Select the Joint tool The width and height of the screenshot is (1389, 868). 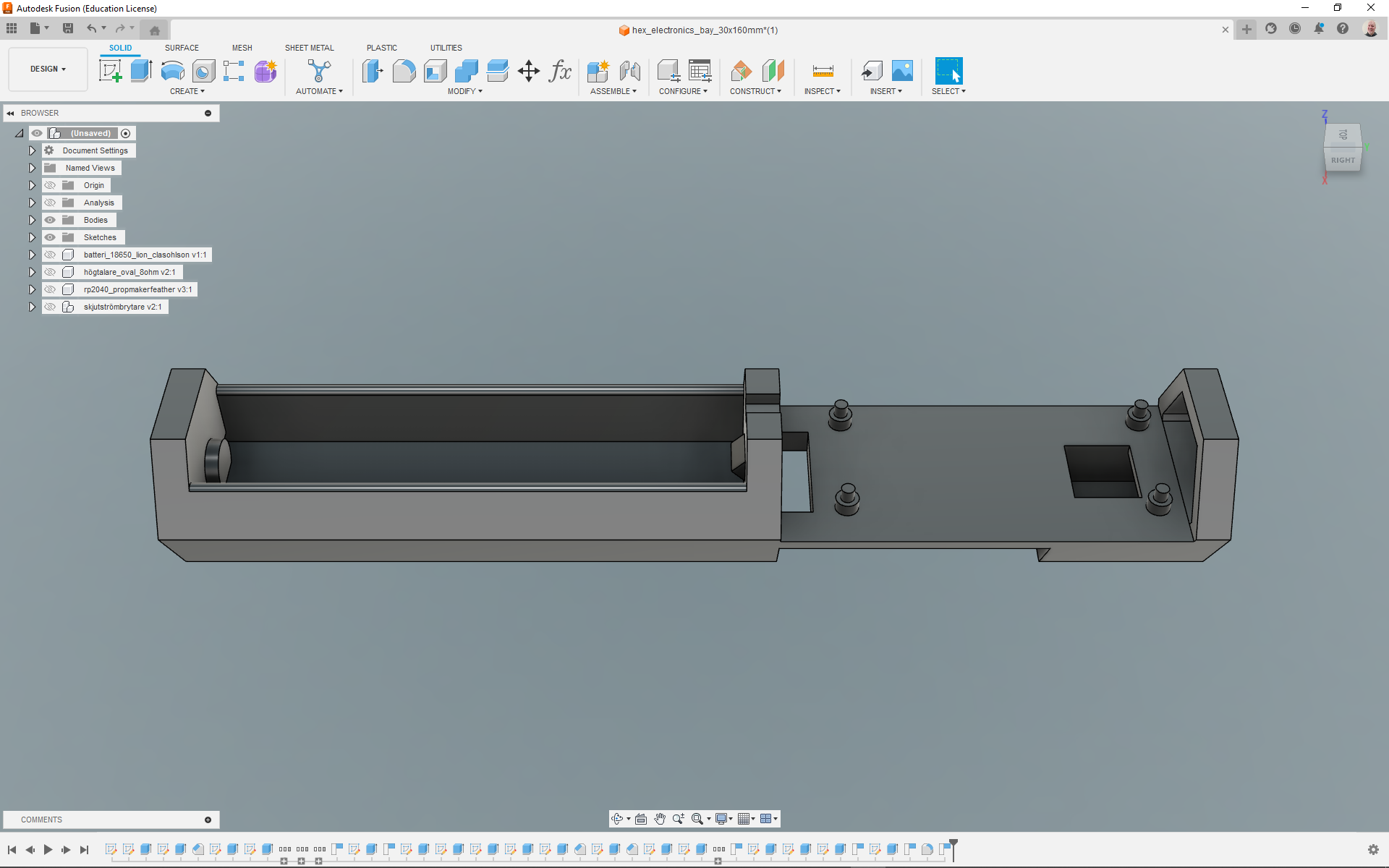(629, 71)
